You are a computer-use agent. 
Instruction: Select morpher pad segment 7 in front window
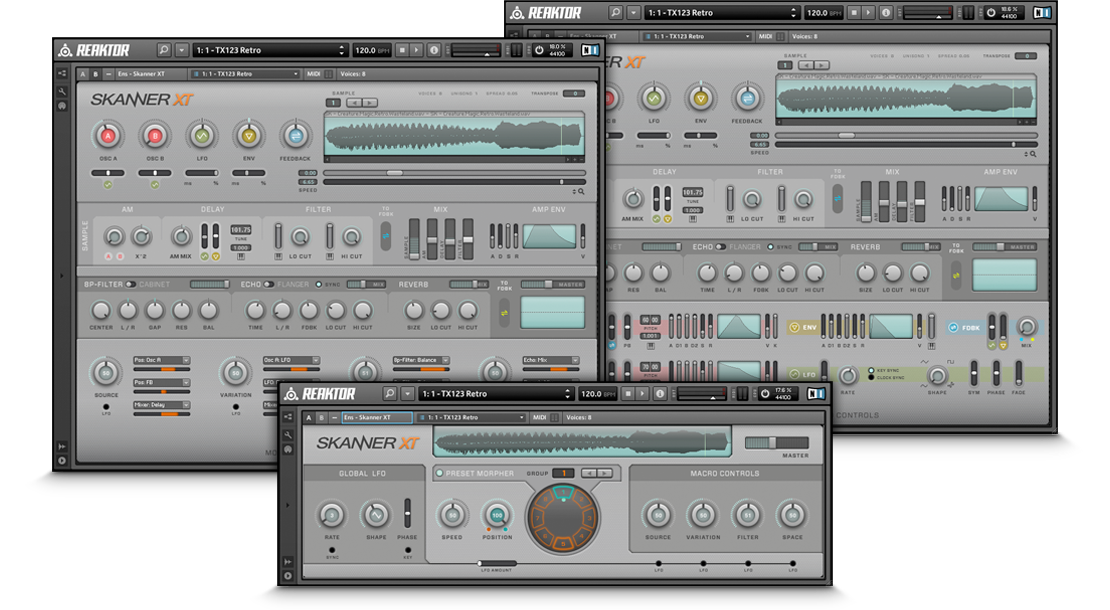click(x=537, y=517)
